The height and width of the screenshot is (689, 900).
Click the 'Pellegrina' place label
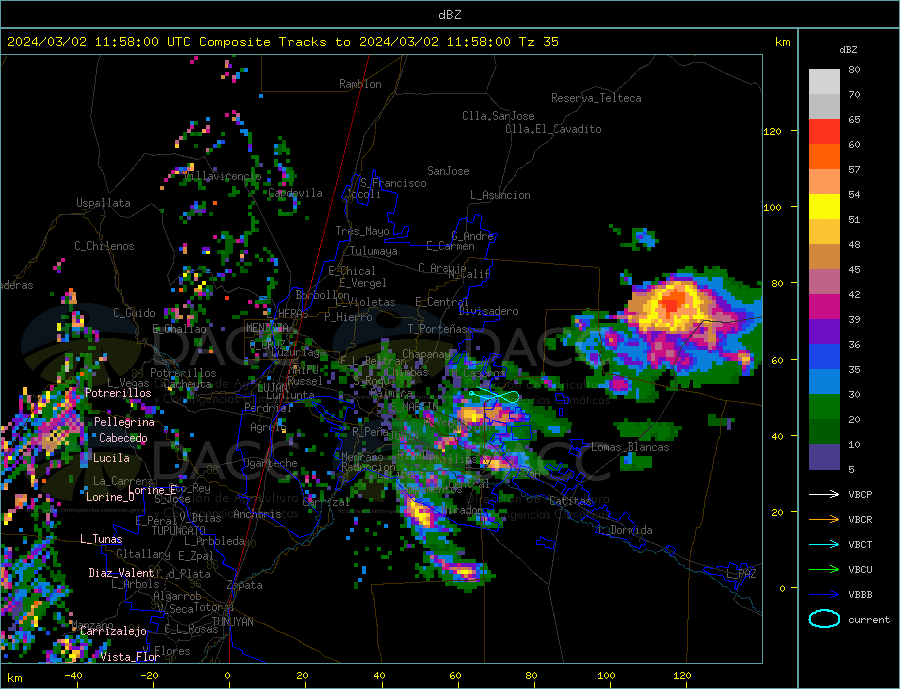pyautogui.click(x=125, y=422)
